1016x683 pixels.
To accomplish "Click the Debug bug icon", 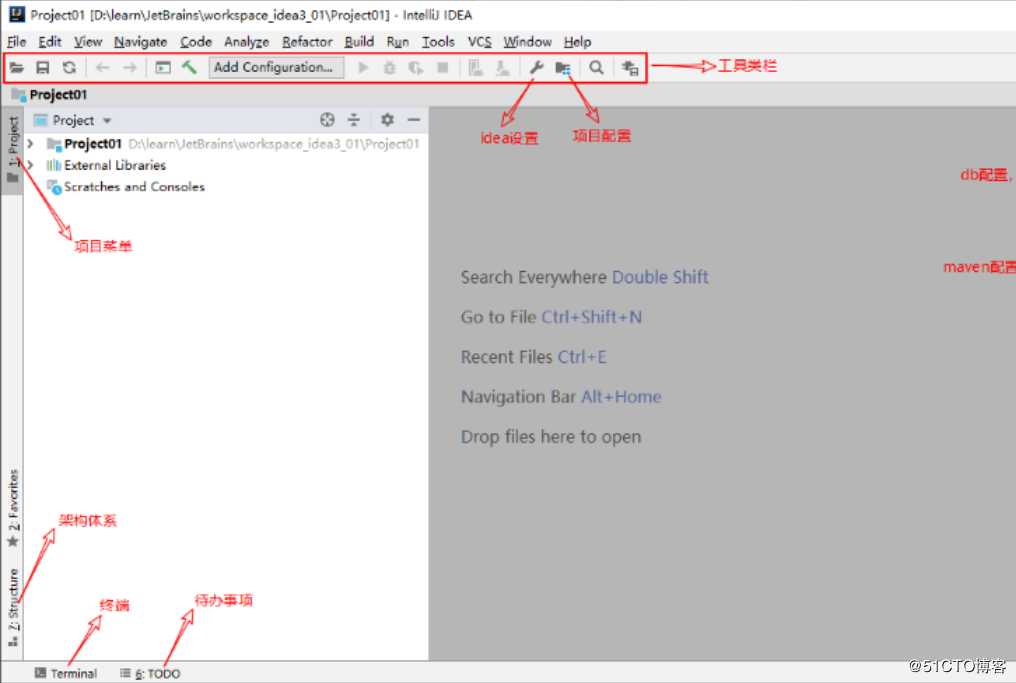I will tap(389, 67).
